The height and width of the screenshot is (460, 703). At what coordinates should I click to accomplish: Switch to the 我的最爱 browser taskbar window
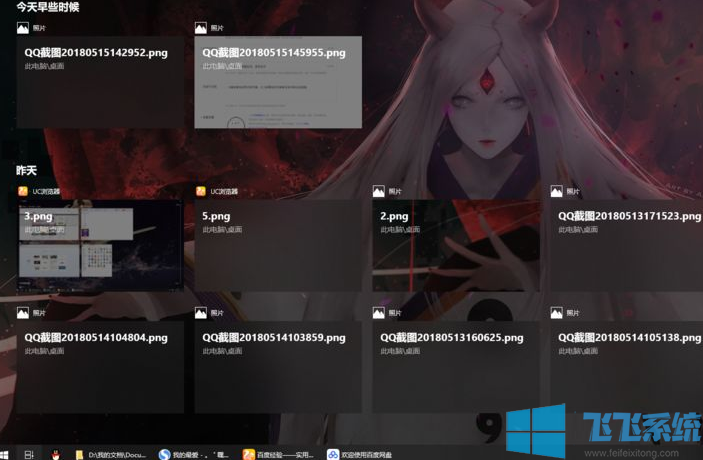(x=194, y=455)
